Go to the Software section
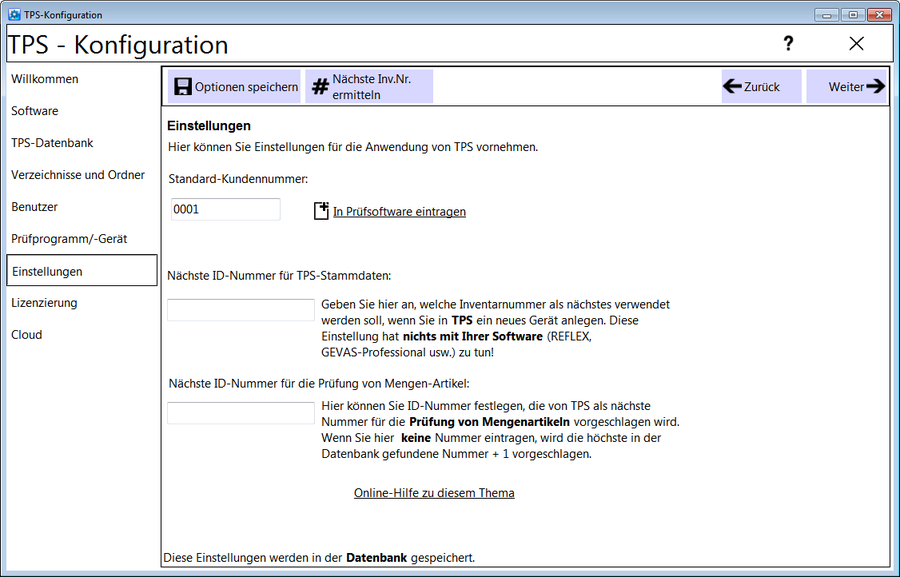This screenshot has width=900, height=577. 34,111
